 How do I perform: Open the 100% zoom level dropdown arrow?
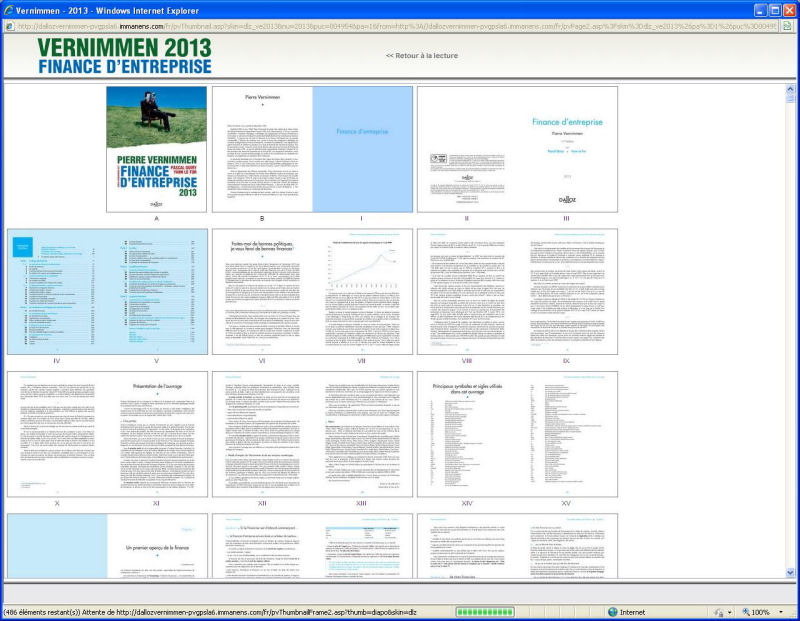click(781, 612)
